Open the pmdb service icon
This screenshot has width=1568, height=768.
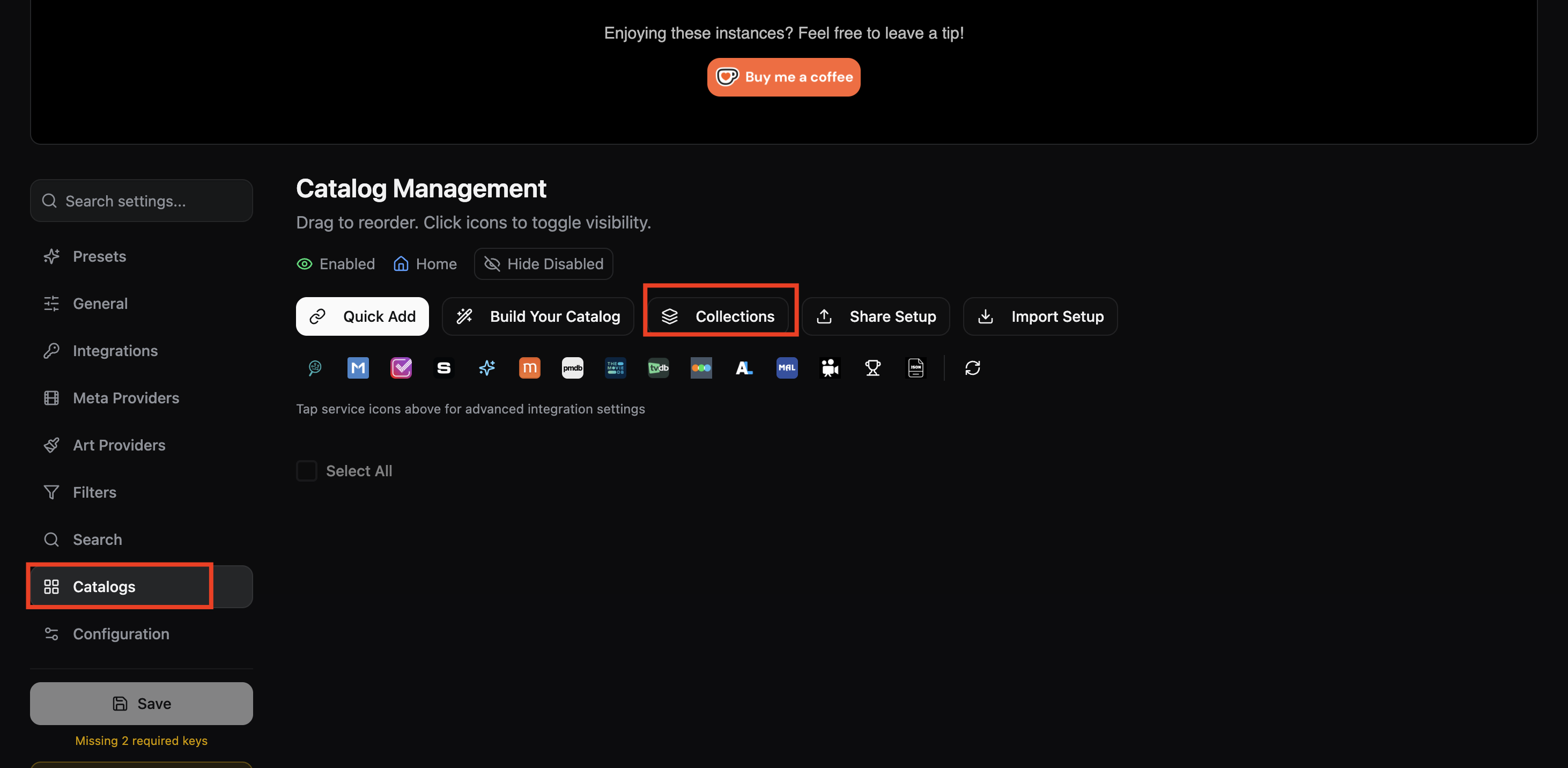pos(572,367)
